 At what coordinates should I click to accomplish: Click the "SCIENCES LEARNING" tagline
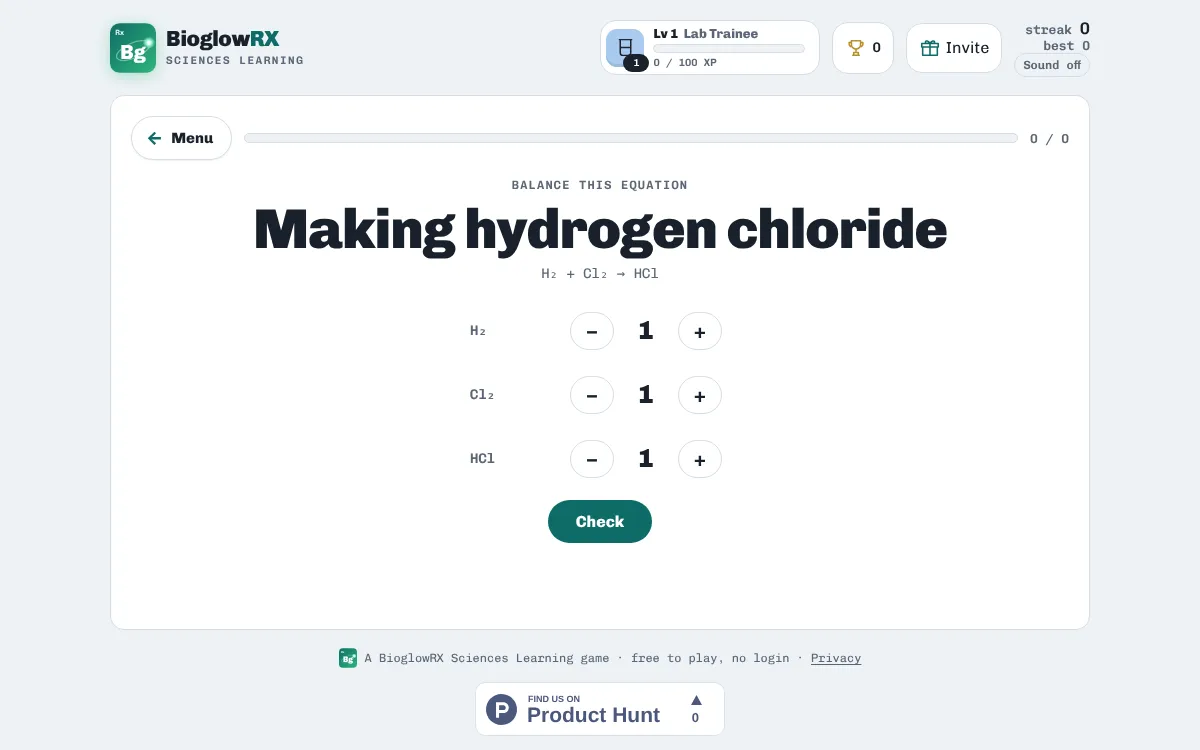(235, 60)
